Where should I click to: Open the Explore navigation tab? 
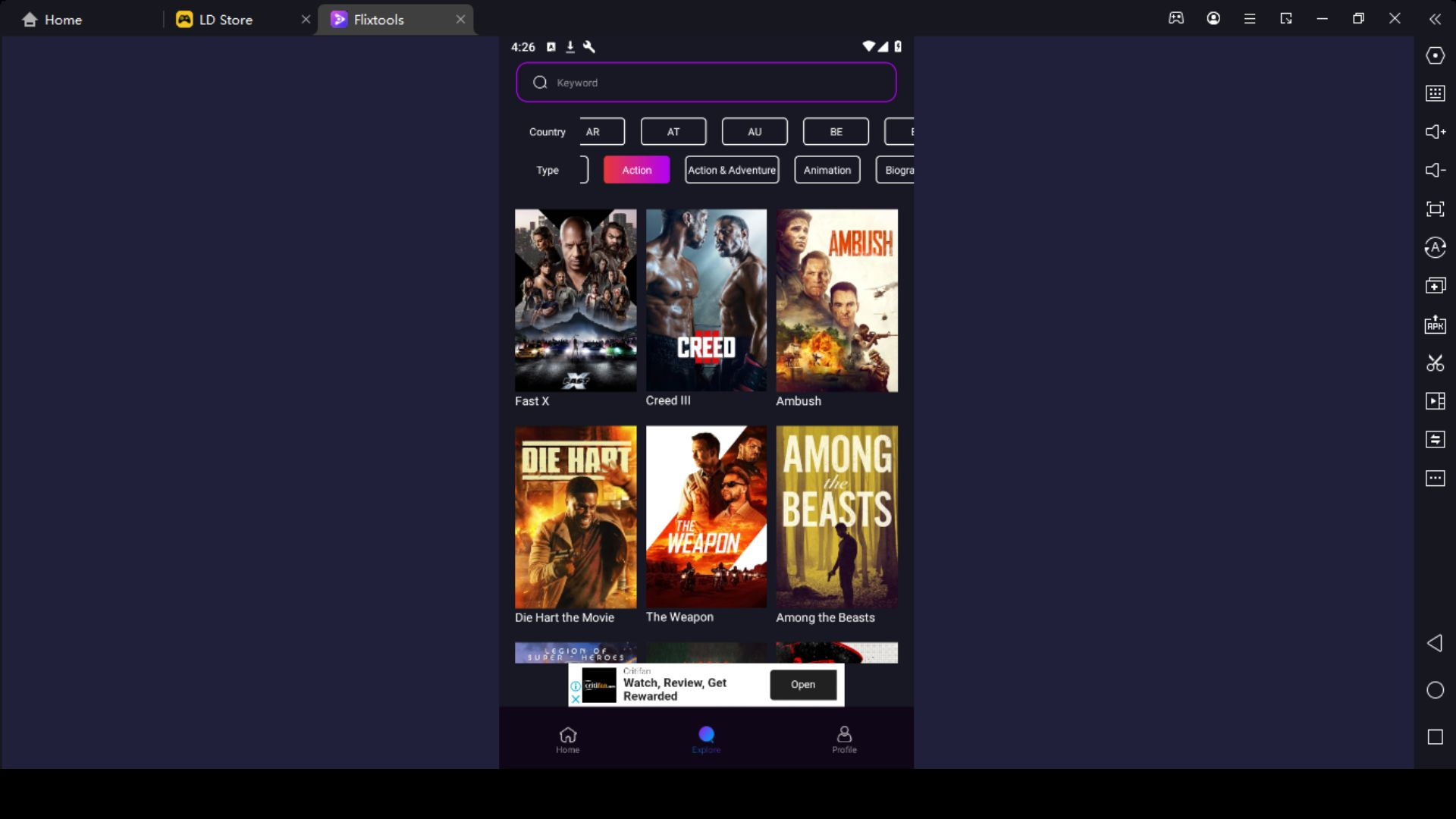click(706, 740)
